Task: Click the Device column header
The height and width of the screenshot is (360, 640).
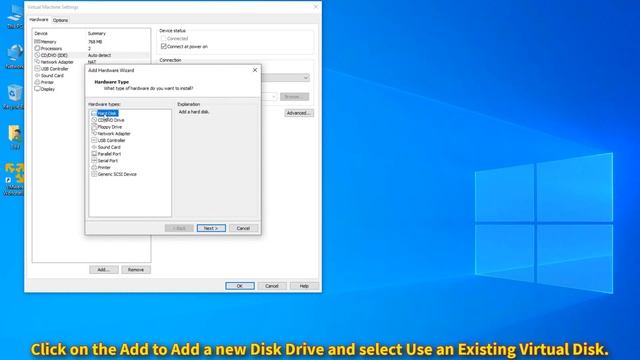Action: 41,33
